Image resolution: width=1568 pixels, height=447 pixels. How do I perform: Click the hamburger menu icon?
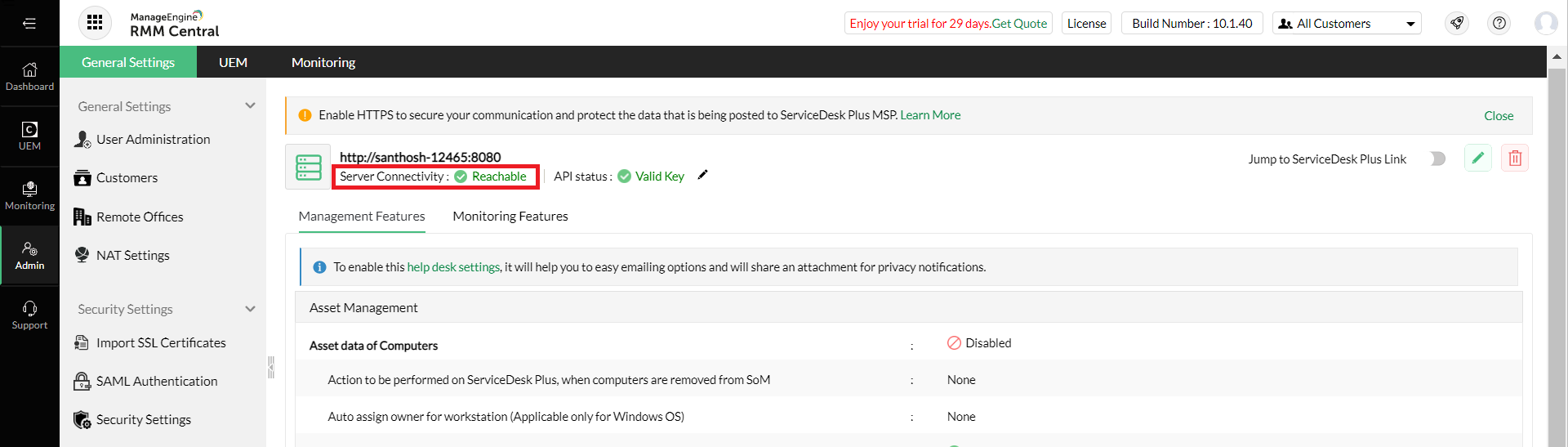click(x=29, y=23)
